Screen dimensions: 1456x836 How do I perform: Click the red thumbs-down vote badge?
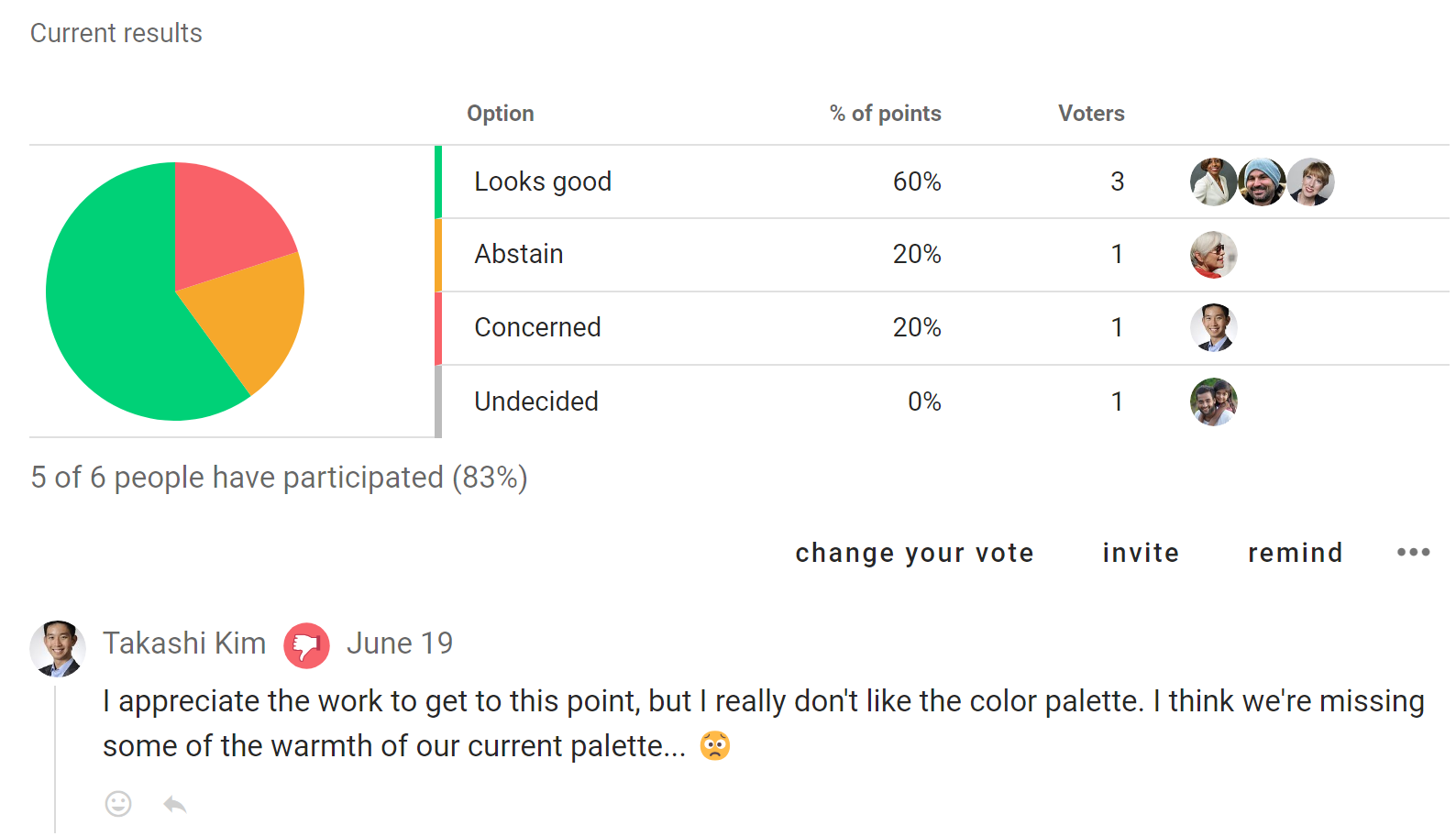[x=306, y=645]
